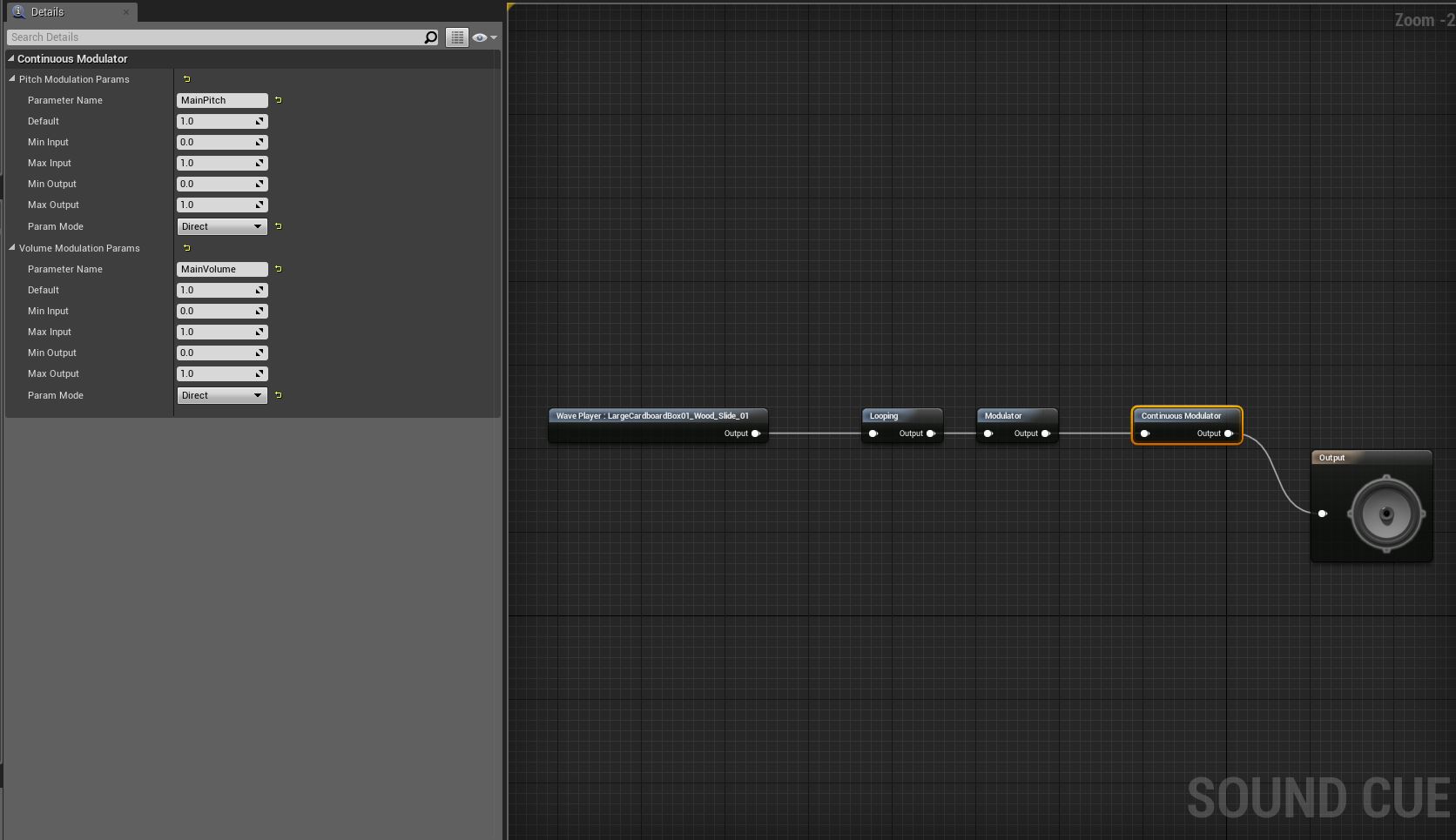Select the Looping node
Image resolution: width=1456 pixels, height=840 pixels.
(900, 416)
